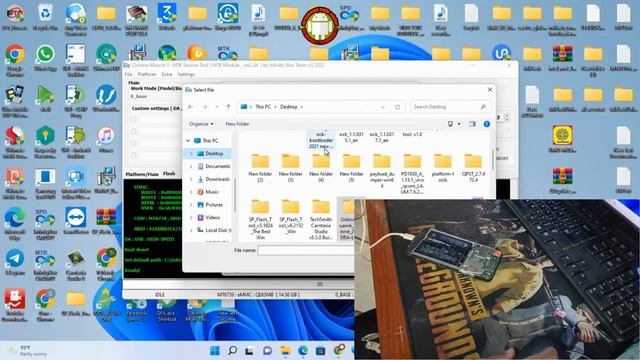Open the TechSmith Camtasia Studio folder

[x=321, y=219]
